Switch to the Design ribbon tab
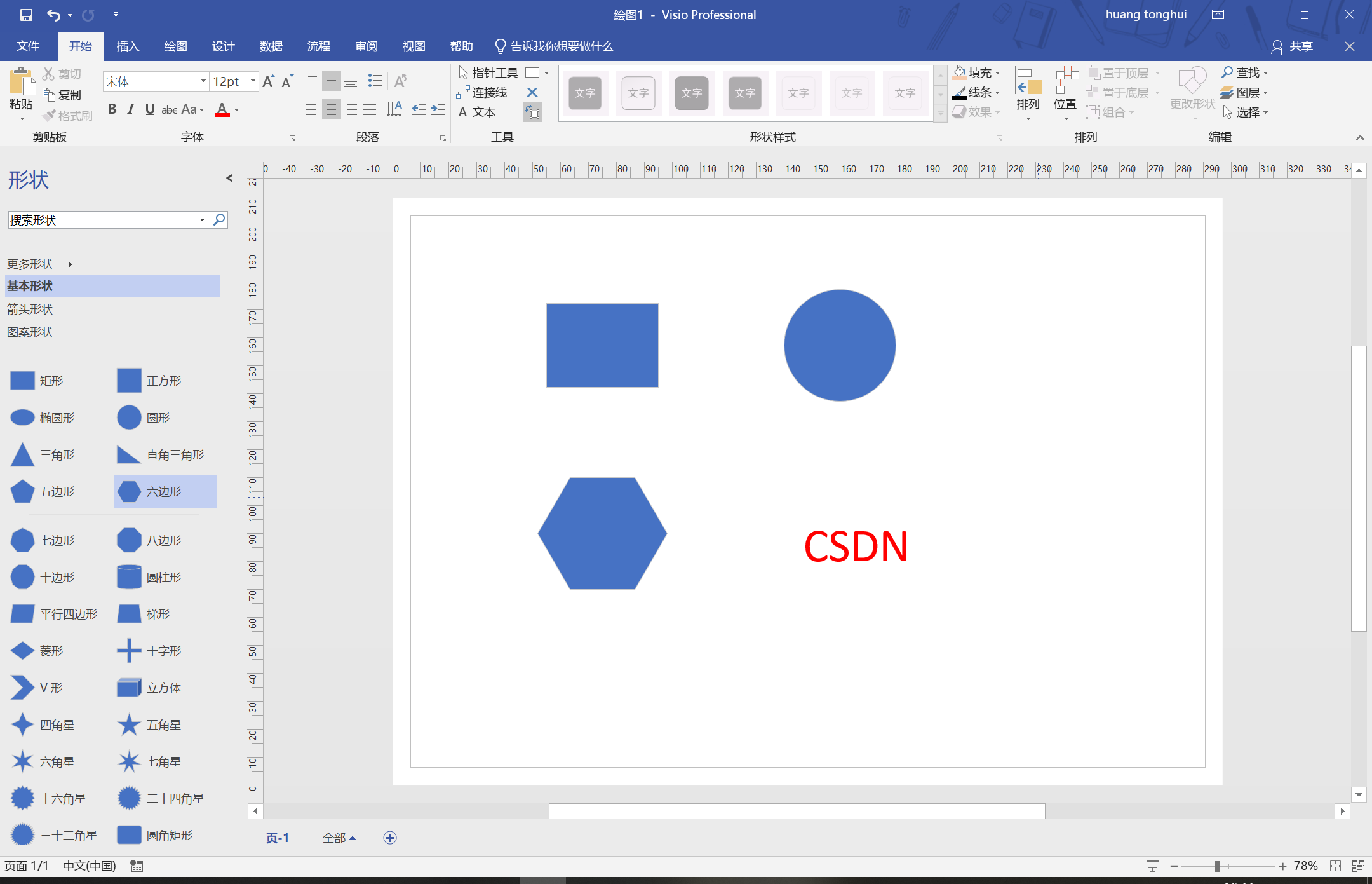This screenshot has width=1372, height=884. 223,46
